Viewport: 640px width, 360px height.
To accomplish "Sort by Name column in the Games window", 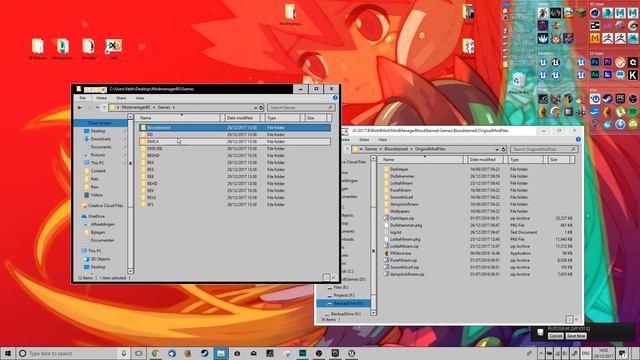I will tap(180, 118).
